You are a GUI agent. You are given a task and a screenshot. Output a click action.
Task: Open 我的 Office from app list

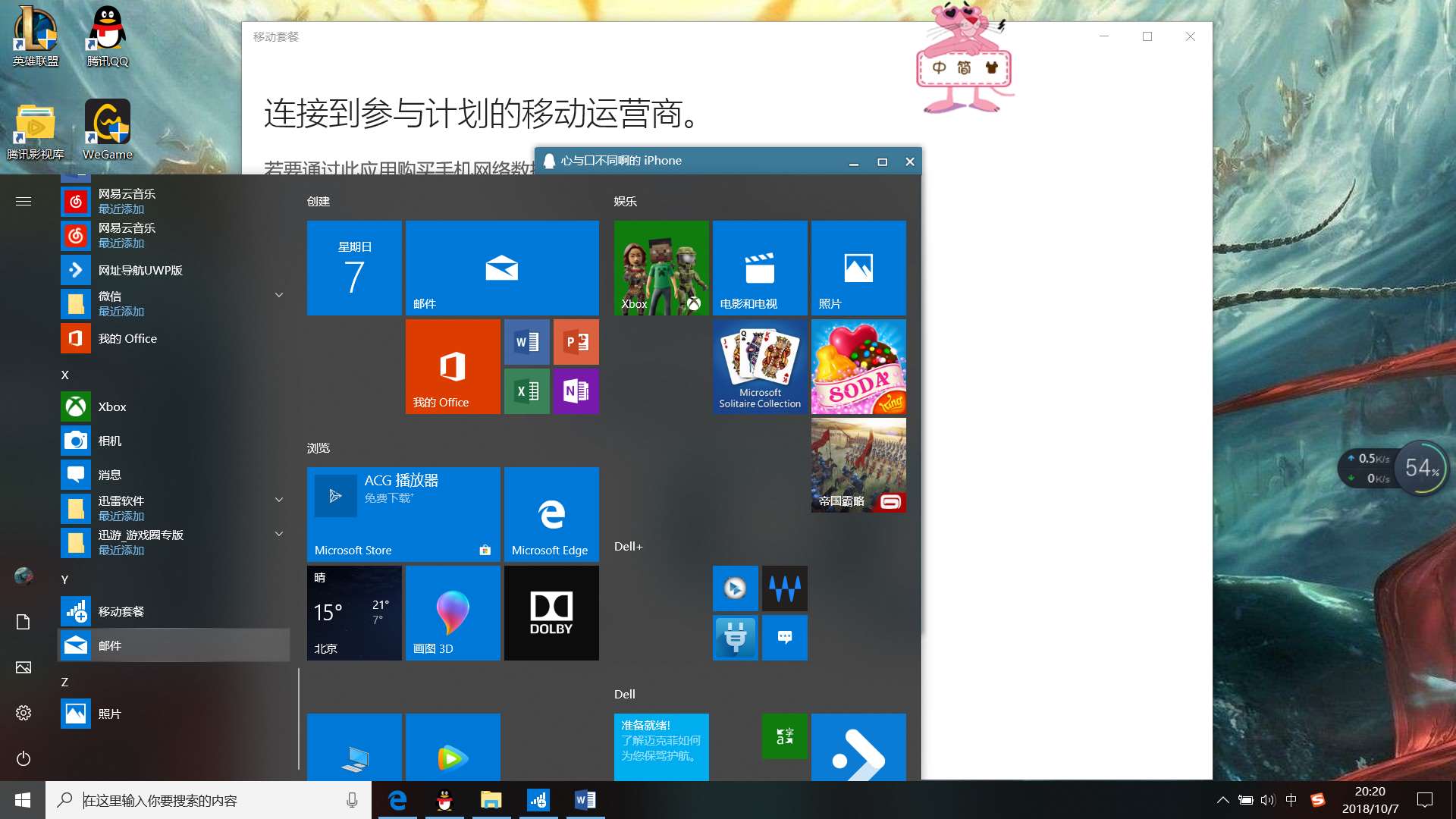click(x=174, y=338)
